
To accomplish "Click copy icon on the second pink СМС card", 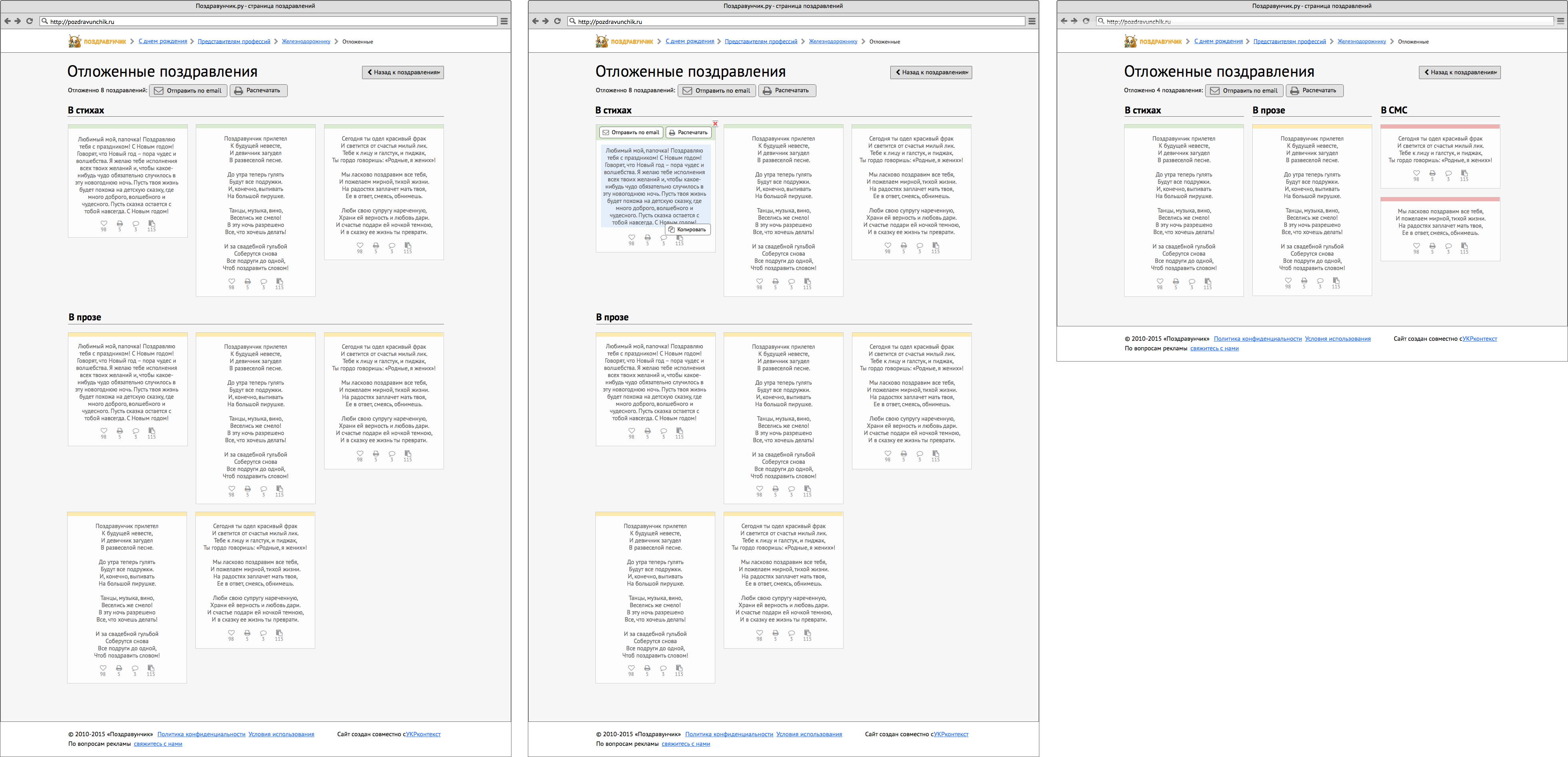I will tap(1464, 246).
